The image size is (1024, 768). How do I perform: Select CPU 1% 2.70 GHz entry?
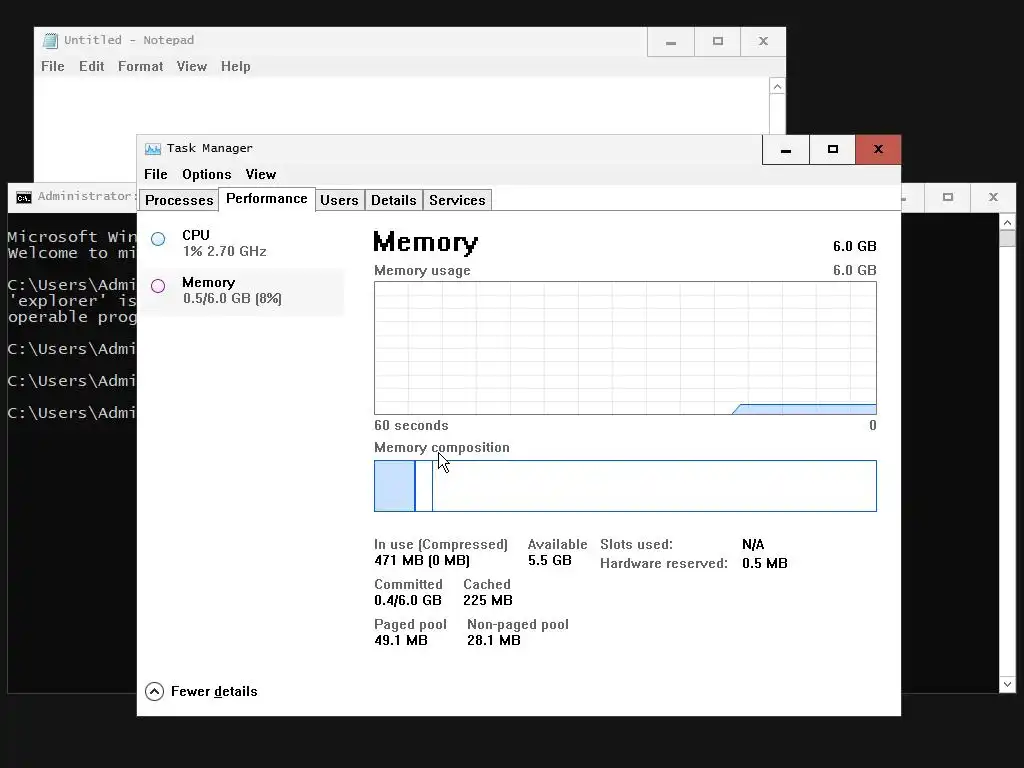coord(242,243)
